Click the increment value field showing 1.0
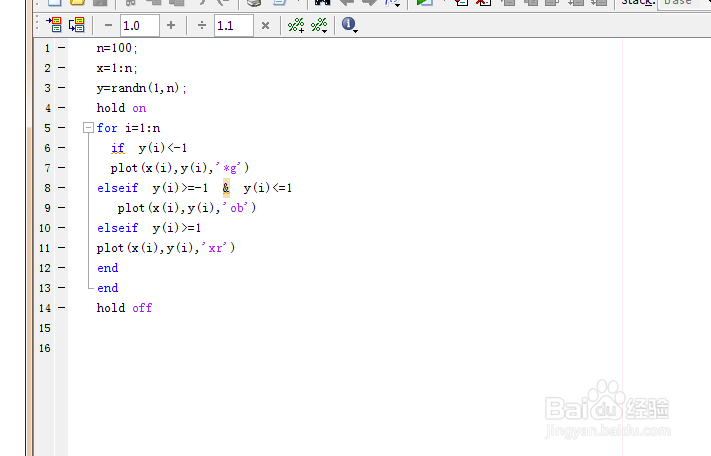The image size is (711, 456). pyautogui.click(x=140, y=25)
